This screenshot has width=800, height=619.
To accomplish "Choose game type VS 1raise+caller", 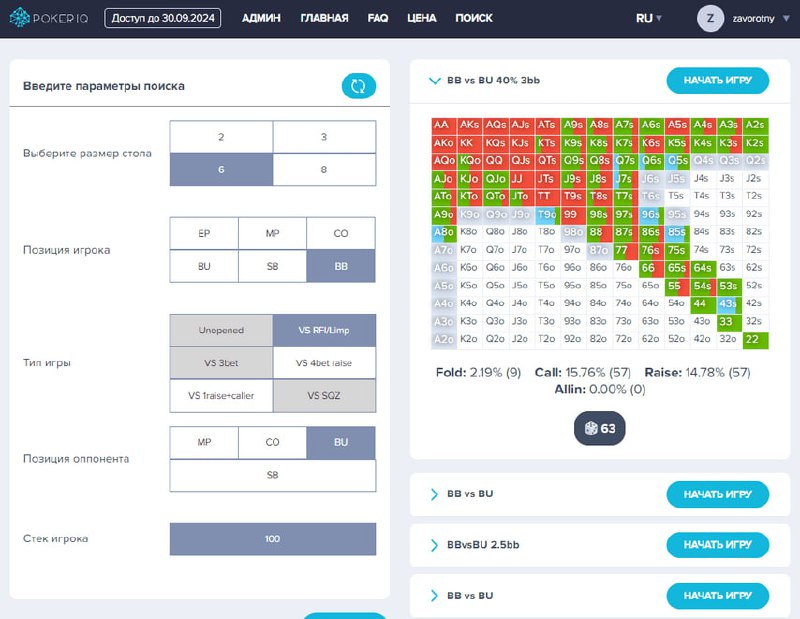I will click(221, 395).
